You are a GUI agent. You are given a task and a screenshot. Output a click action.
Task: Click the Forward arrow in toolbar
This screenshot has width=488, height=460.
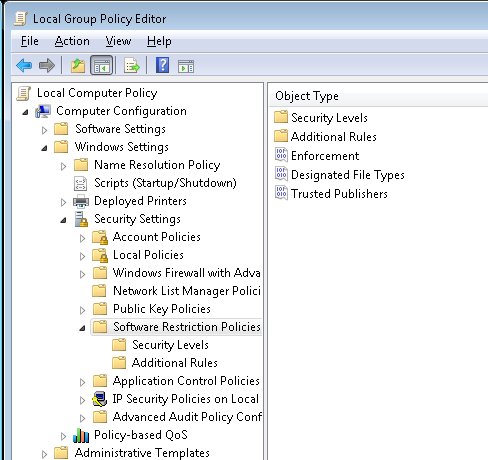click(x=47, y=65)
